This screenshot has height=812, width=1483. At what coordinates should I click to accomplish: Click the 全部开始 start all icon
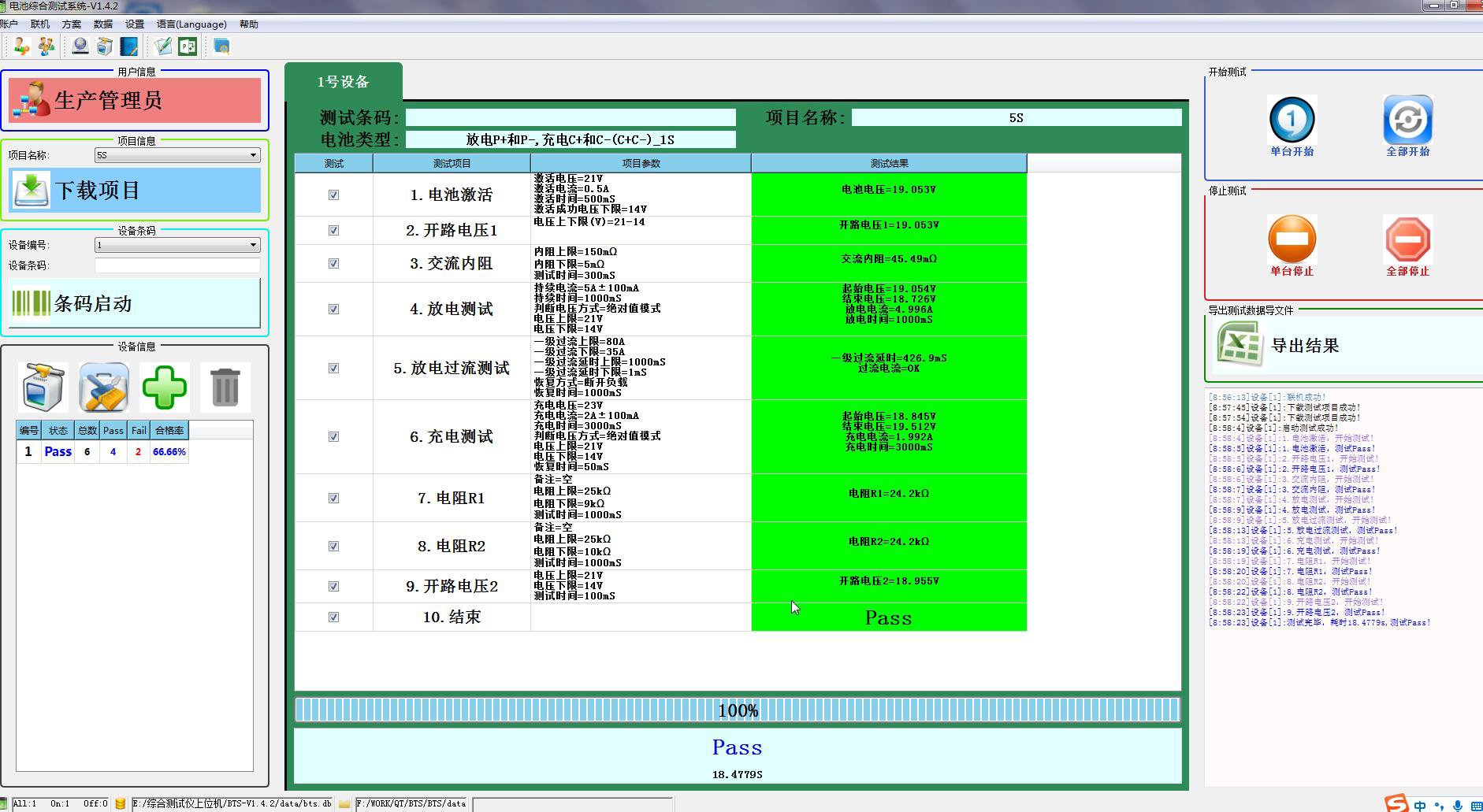pos(1407,121)
